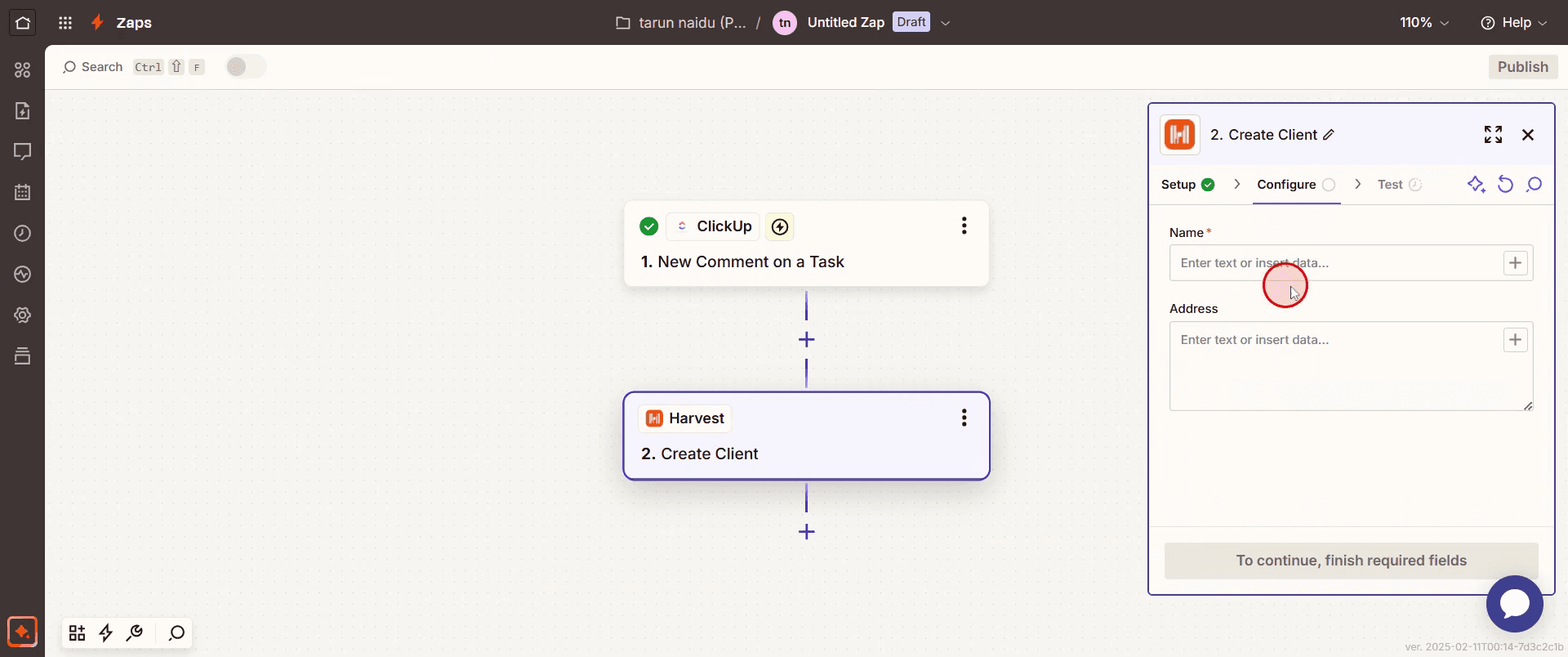
Task: Click the orange AI copilot icon bottom-left
Action: click(22, 632)
